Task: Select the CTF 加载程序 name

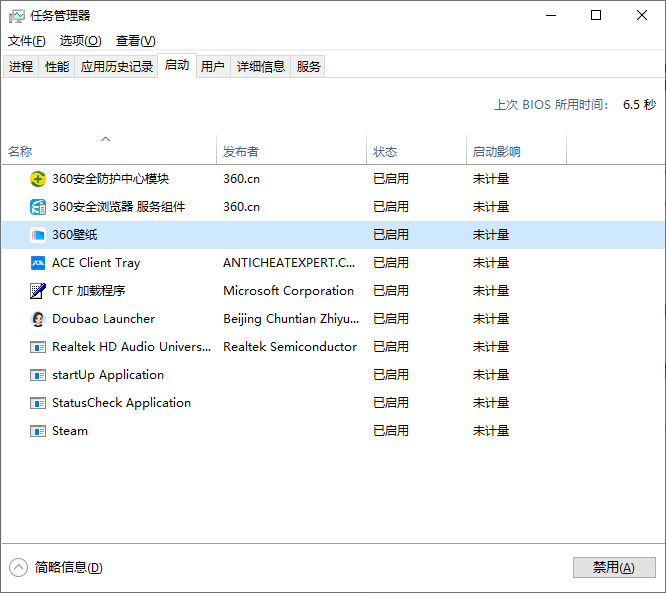Action: tap(88, 291)
